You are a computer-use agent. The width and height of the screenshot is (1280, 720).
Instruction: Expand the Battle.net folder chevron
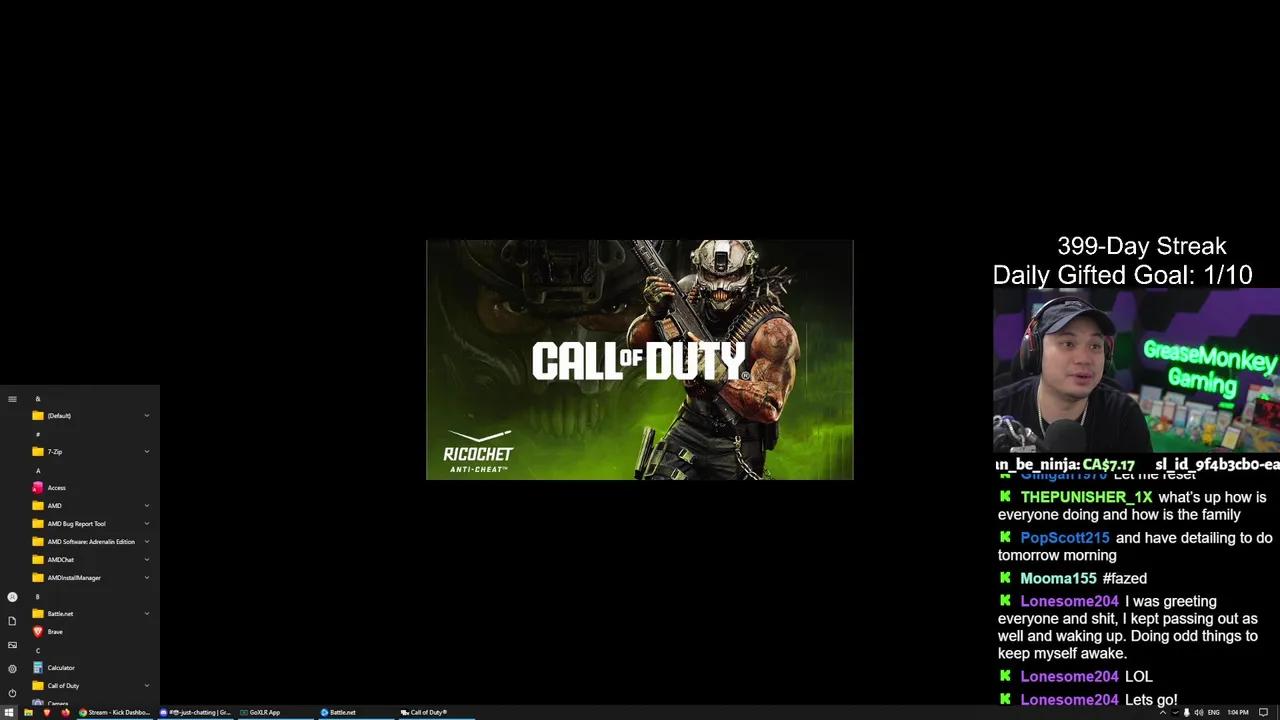(146, 614)
